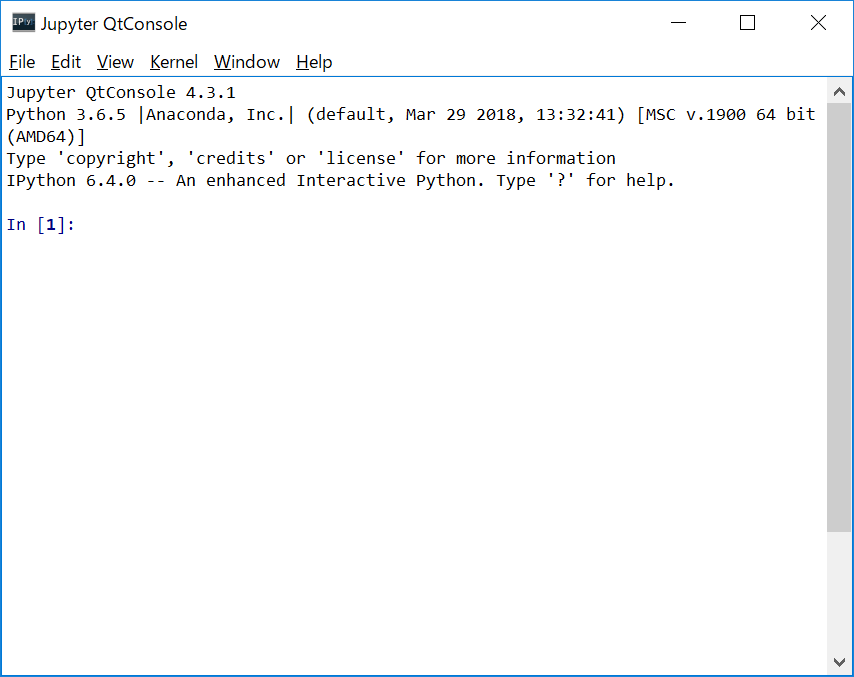Close the Jupyter QtConsole window
The image size is (854, 677).
click(818, 23)
